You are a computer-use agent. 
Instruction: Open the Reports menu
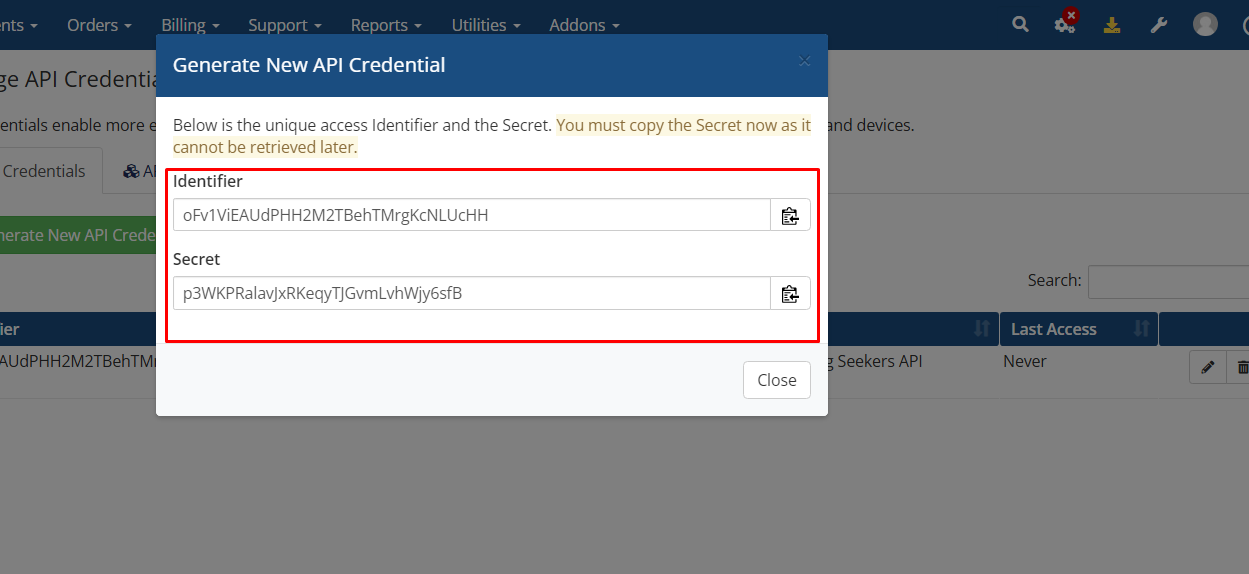click(386, 25)
